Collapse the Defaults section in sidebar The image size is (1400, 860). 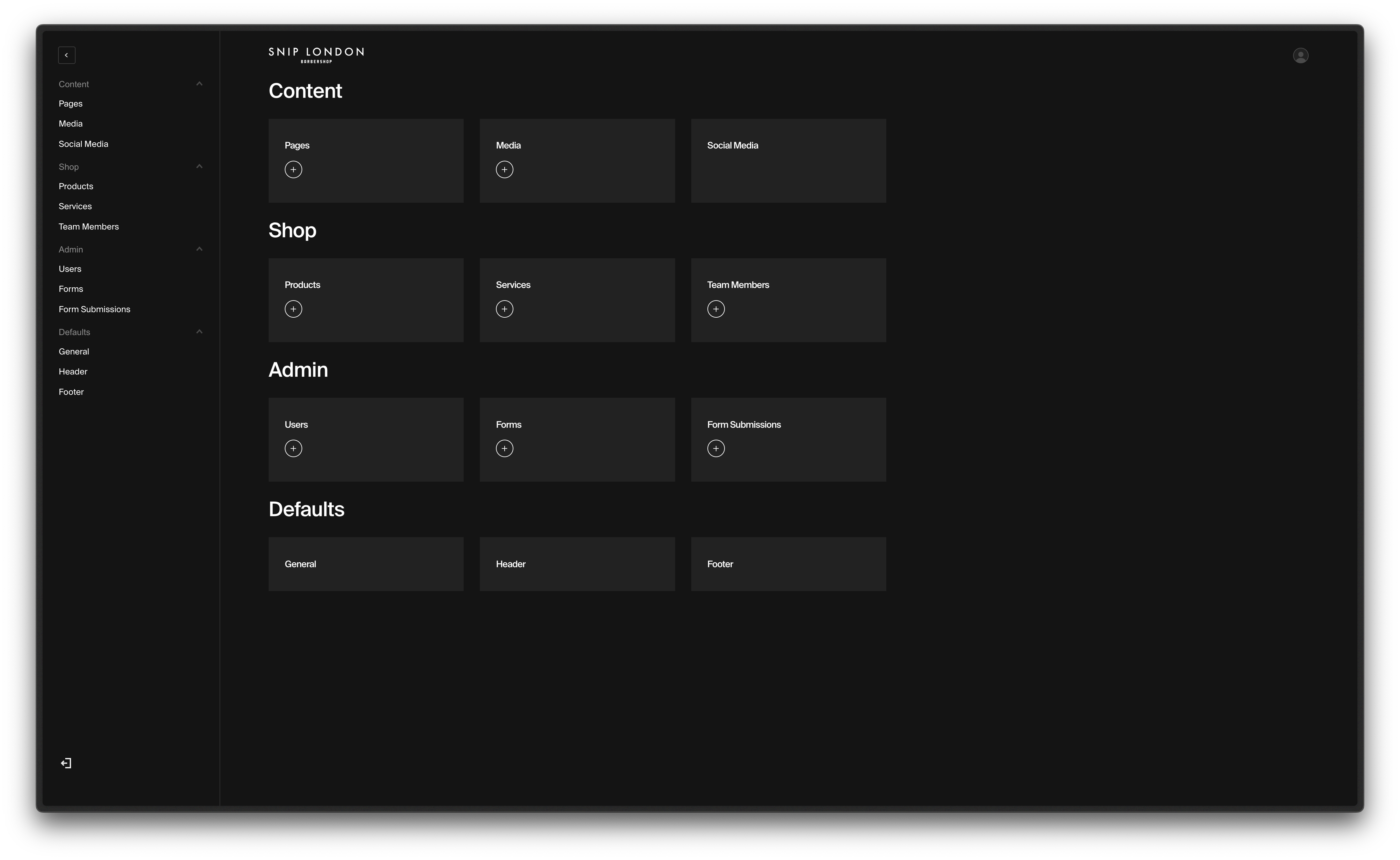199,331
